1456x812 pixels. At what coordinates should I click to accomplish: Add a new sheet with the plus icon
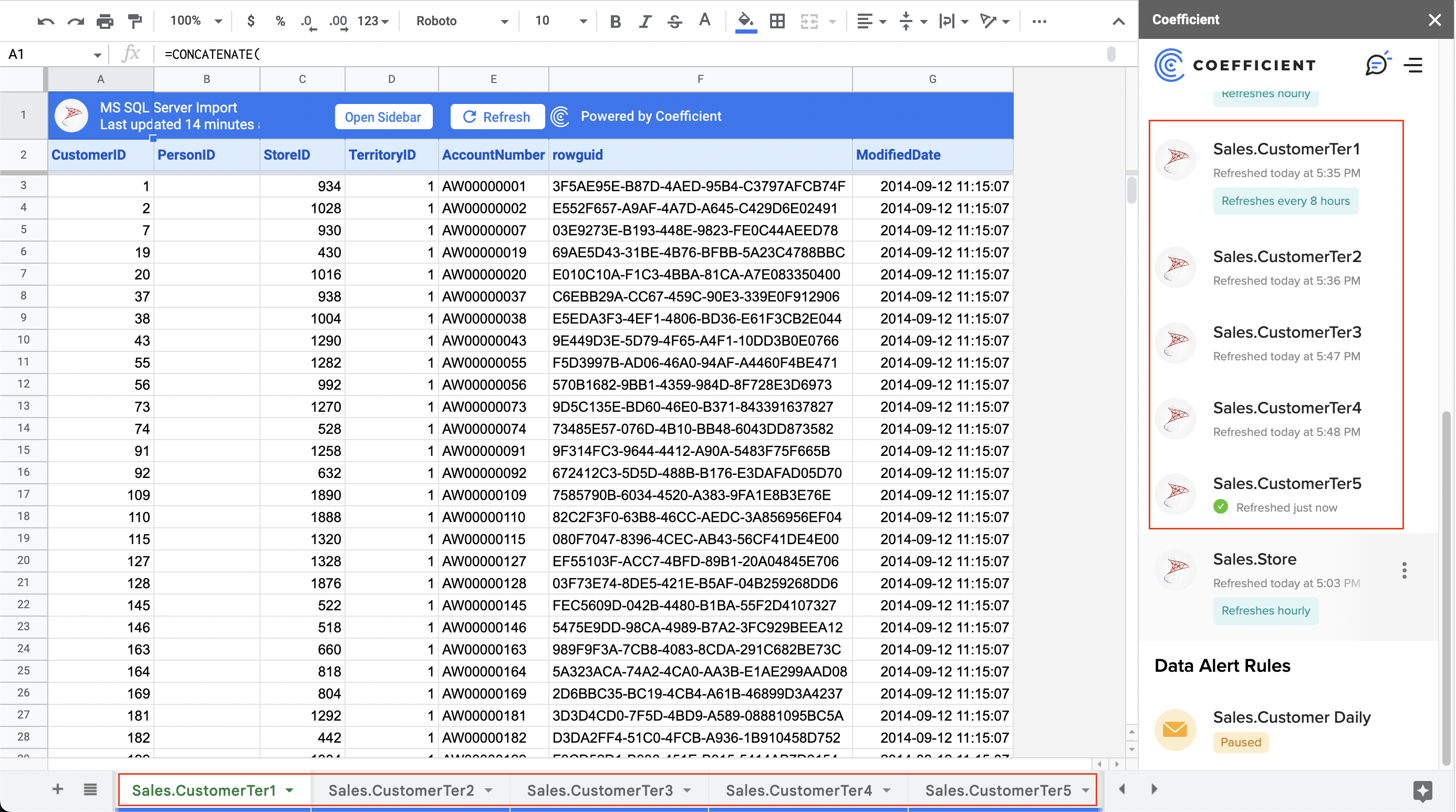57,789
